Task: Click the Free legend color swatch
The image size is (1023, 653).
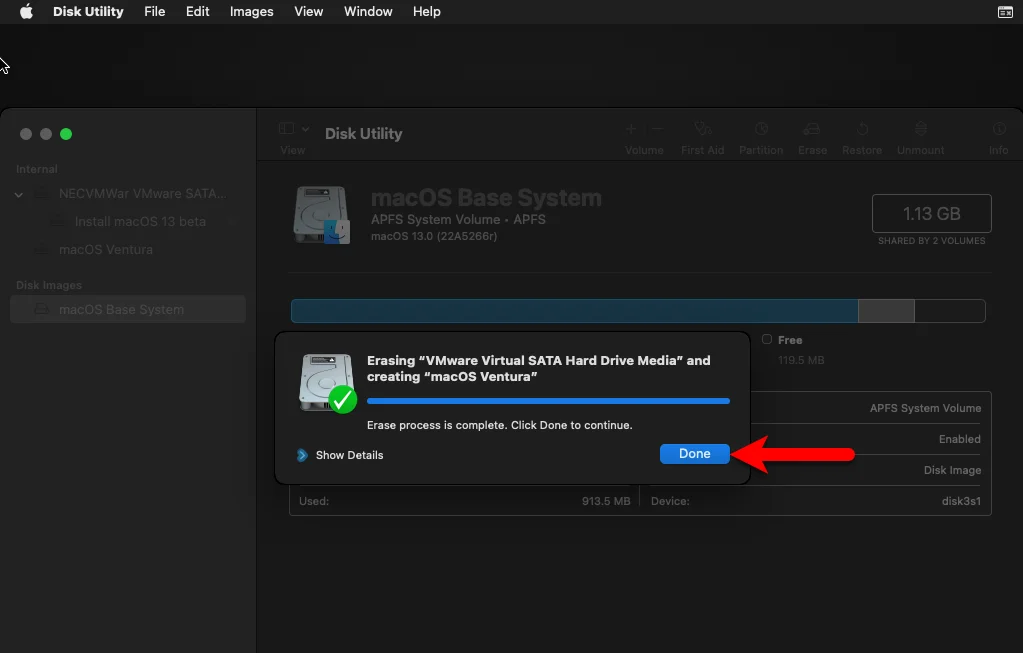Action: [x=767, y=339]
